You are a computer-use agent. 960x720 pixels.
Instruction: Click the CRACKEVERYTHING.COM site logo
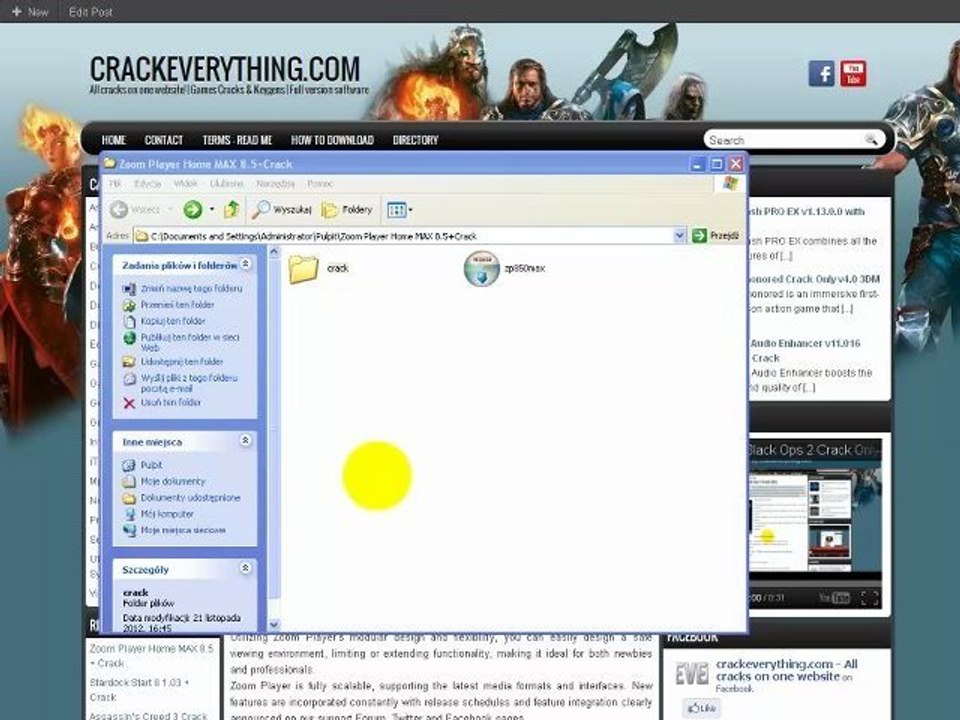(225, 69)
